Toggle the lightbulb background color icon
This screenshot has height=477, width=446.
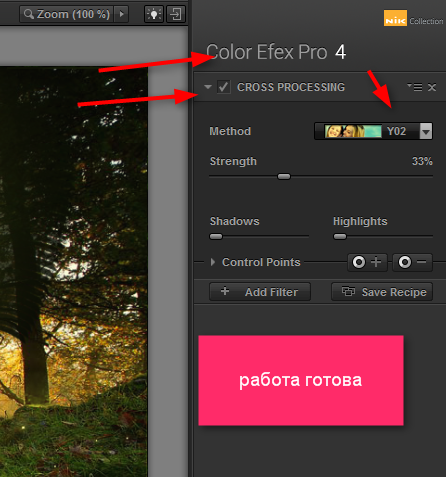pyautogui.click(x=154, y=14)
